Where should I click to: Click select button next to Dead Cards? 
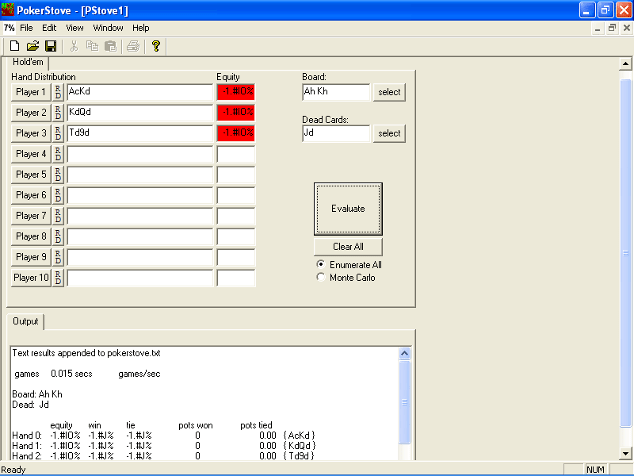pyautogui.click(x=389, y=133)
